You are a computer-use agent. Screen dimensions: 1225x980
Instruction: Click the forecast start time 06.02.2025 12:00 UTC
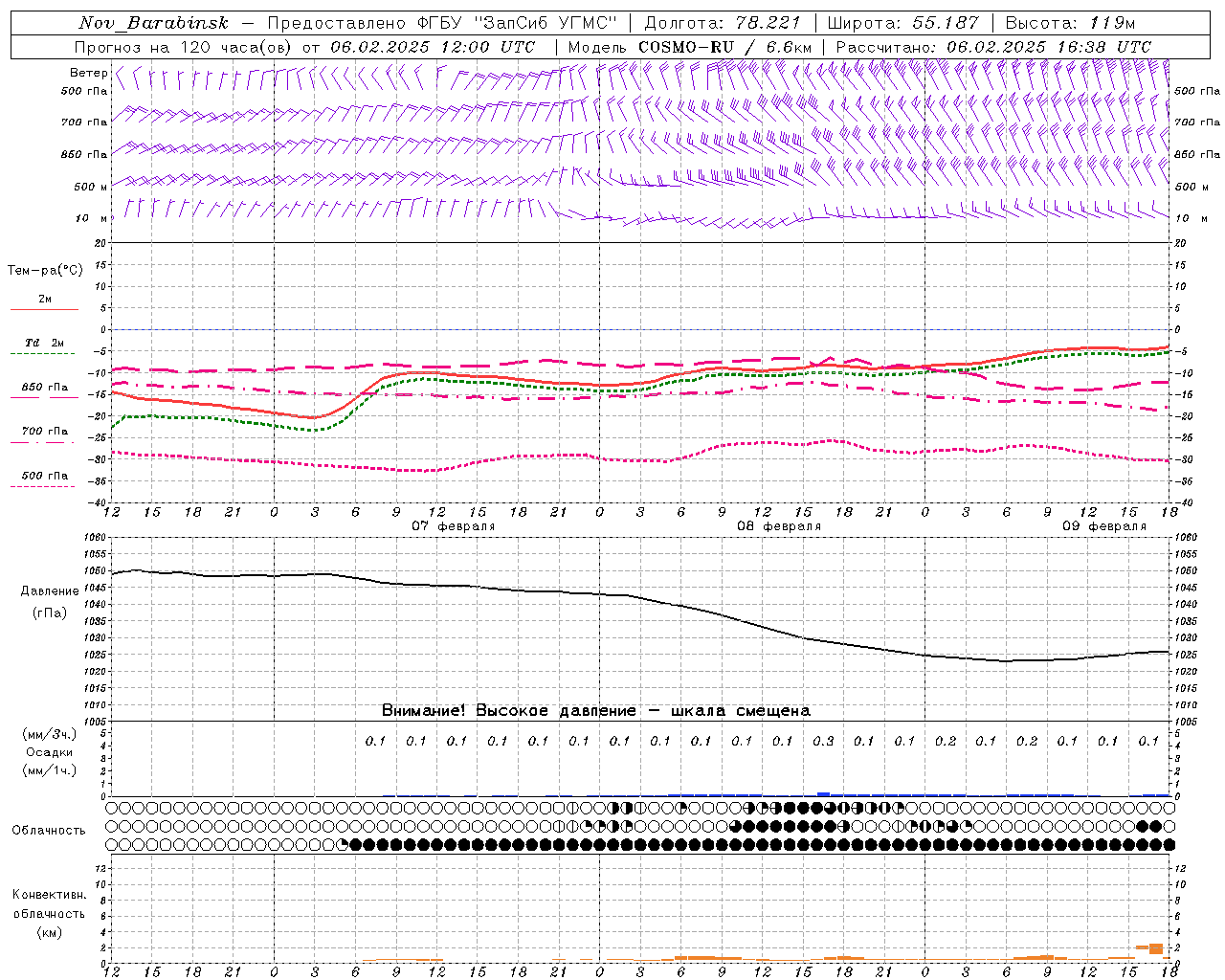point(433,47)
